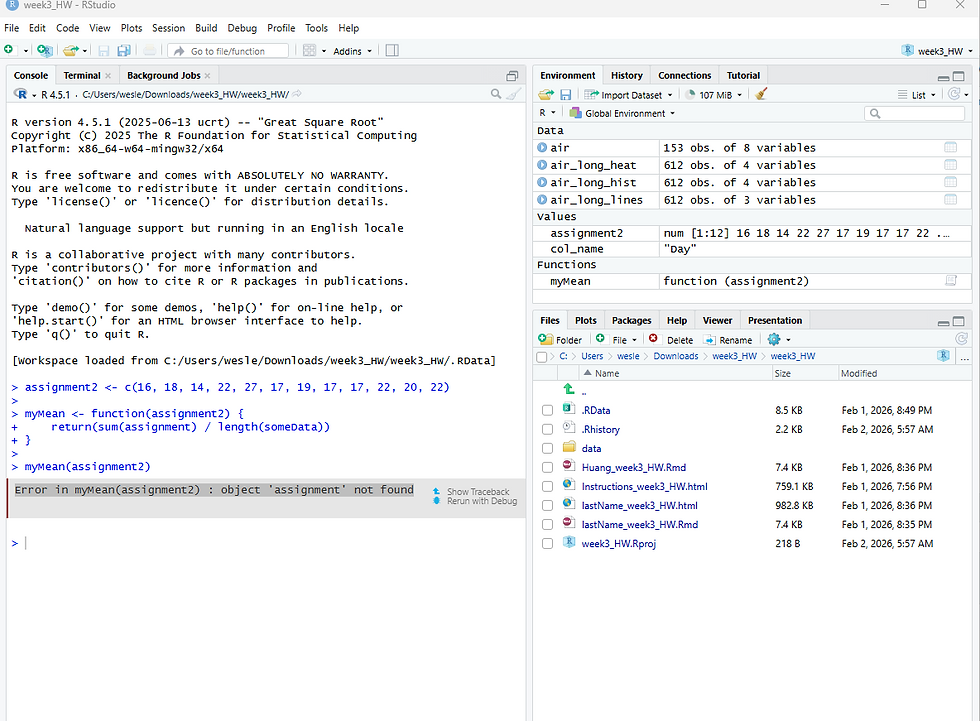
Task: Click the Create a Project icon
Action: pyautogui.click(x=44, y=51)
